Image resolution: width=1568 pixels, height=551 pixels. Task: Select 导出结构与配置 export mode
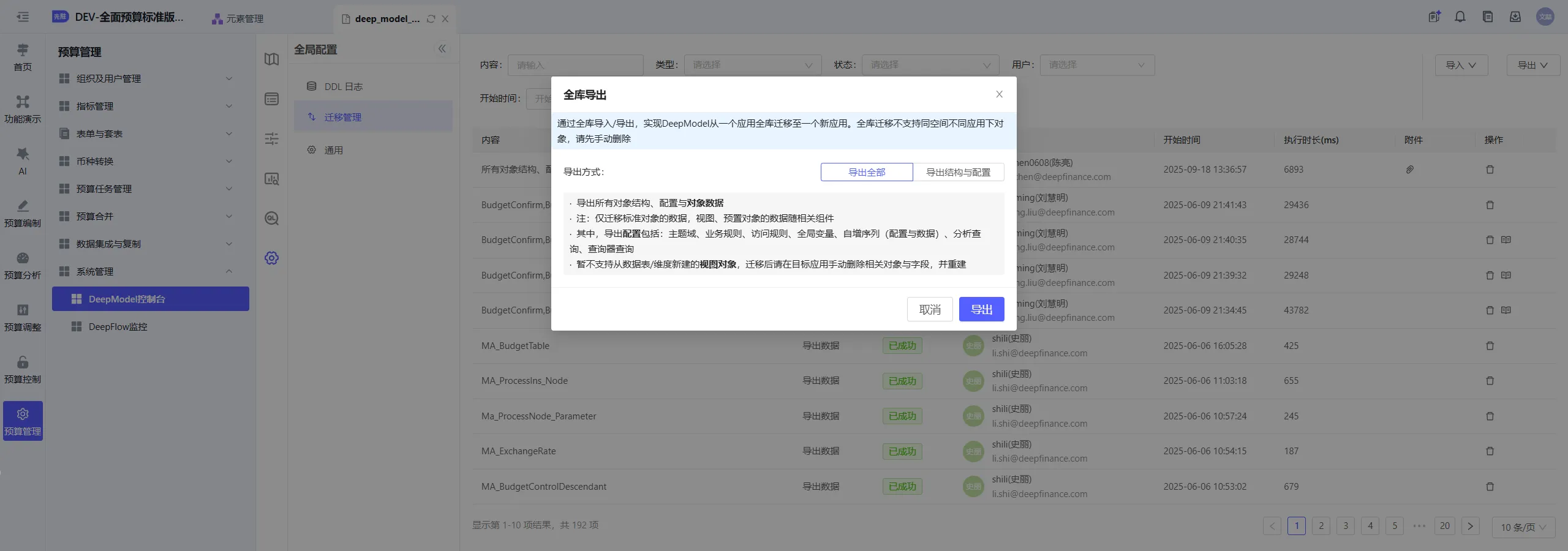[958, 172]
